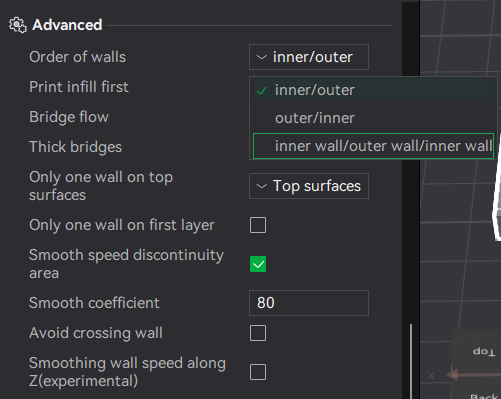Enable Smoothing wall speed along Z
Screen dimensions: 501x399
coord(258,372)
